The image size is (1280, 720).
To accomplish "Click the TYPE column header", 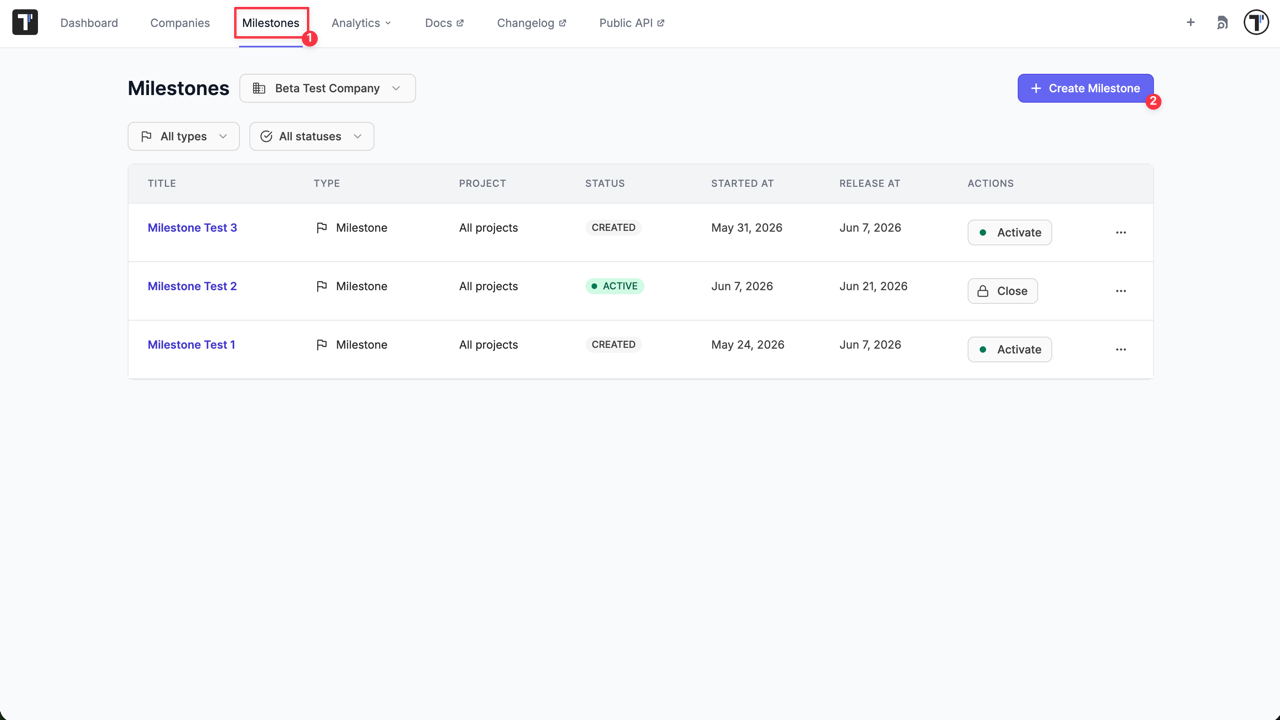I will (x=327, y=184).
